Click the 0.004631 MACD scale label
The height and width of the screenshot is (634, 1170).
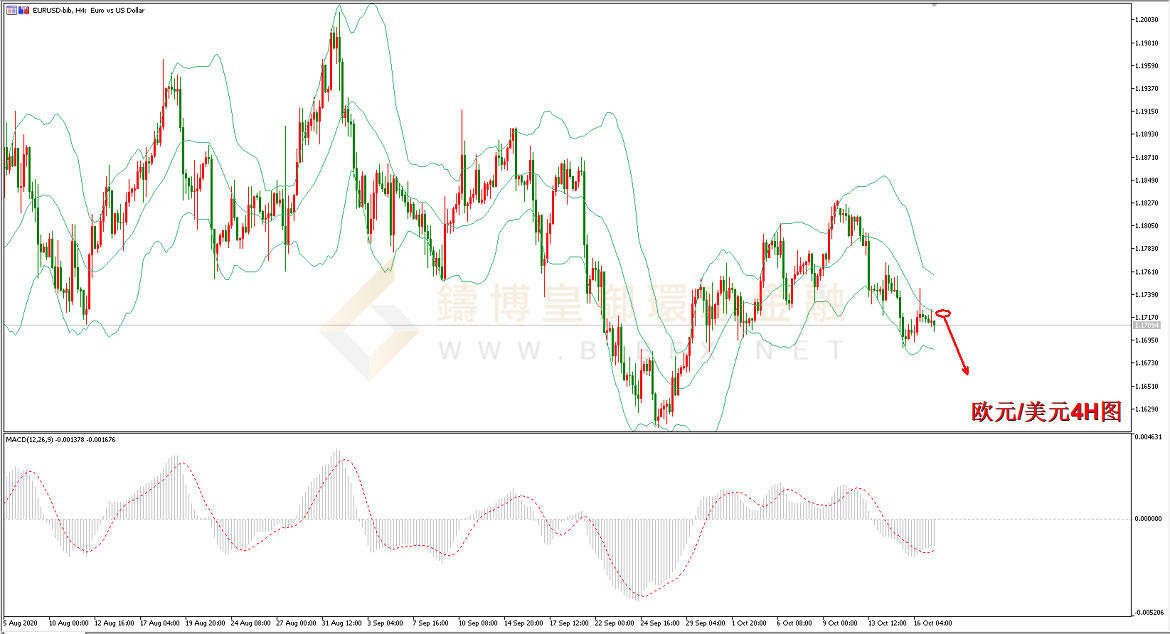(1148, 437)
